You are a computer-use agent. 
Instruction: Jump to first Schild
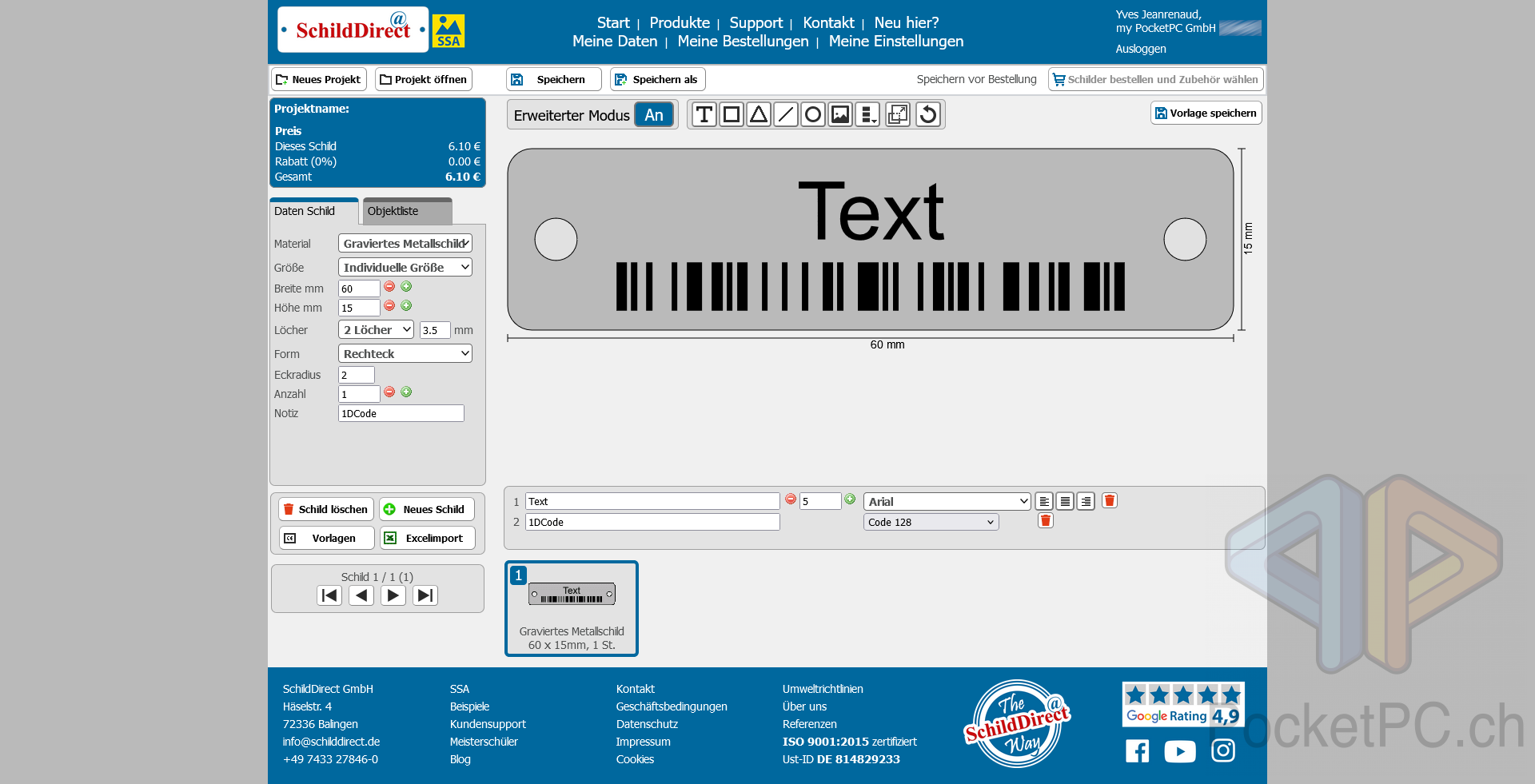(329, 595)
